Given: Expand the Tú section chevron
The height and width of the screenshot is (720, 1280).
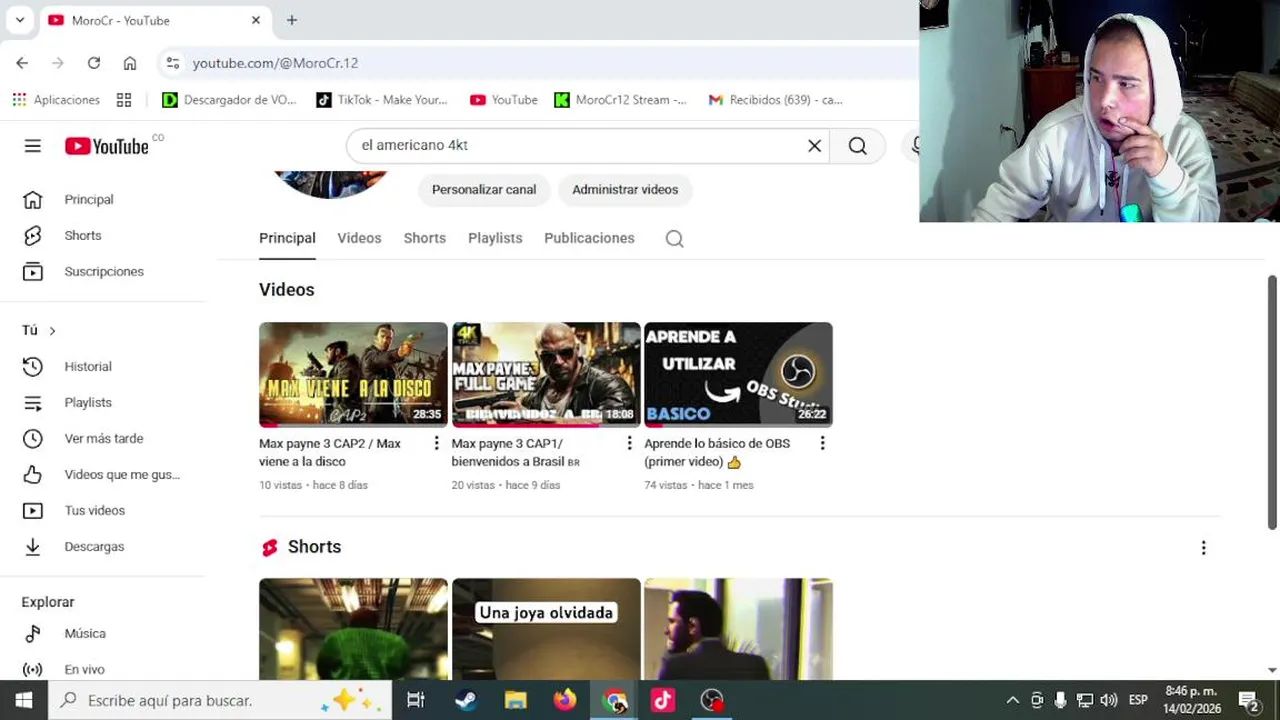Looking at the screenshot, I should (x=52, y=331).
